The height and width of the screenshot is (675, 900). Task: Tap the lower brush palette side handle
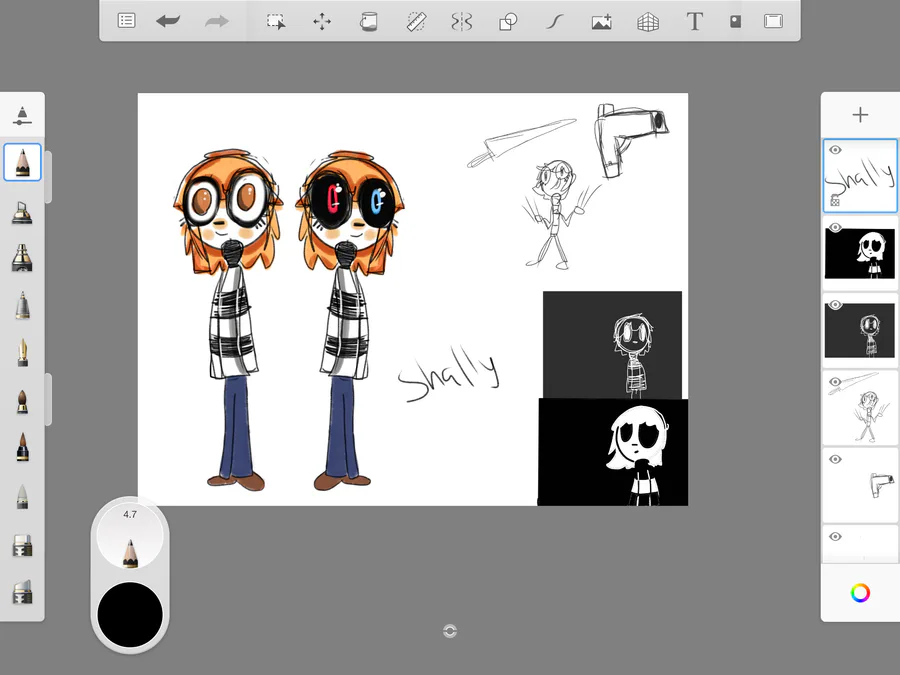tap(48, 399)
